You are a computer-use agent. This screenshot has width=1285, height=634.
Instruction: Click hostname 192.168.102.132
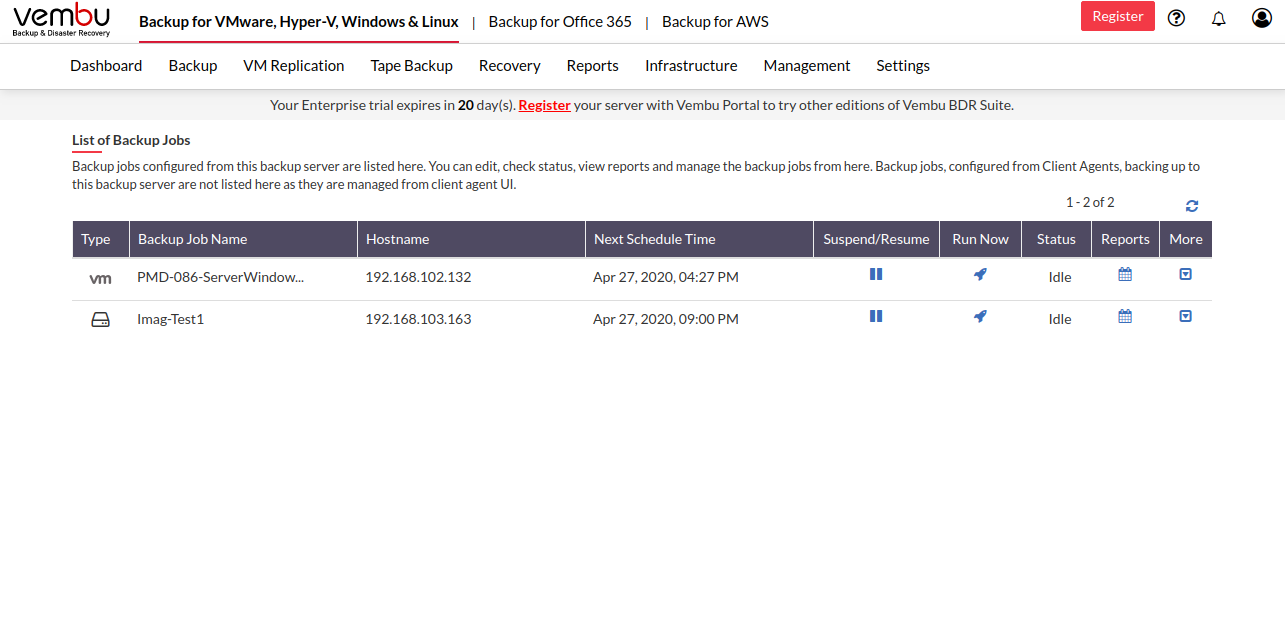(x=418, y=277)
